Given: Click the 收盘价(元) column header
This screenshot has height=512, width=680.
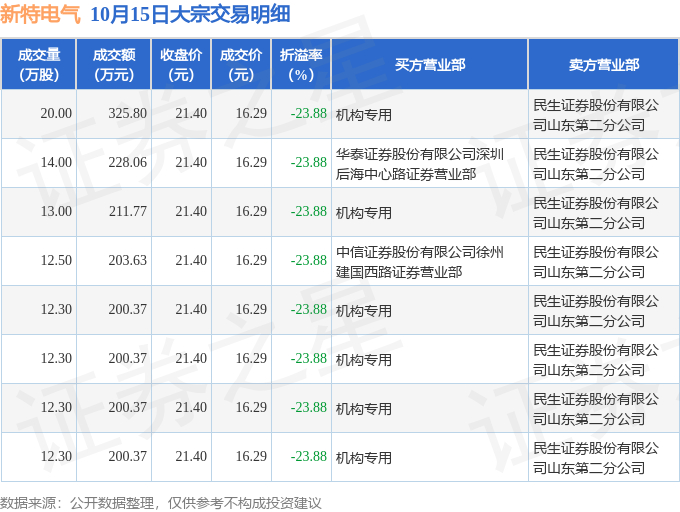Looking at the screenshot, I should pyautogui.click(x=181, y=65).
